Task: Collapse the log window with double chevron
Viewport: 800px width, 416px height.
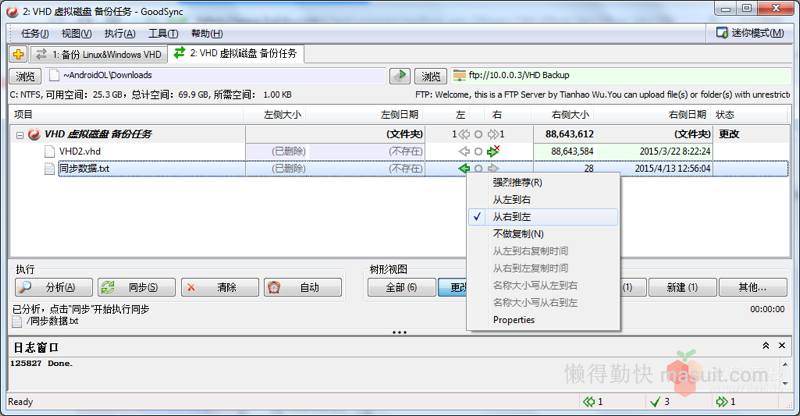Action: pyautogui.click(x=766, y=346)
